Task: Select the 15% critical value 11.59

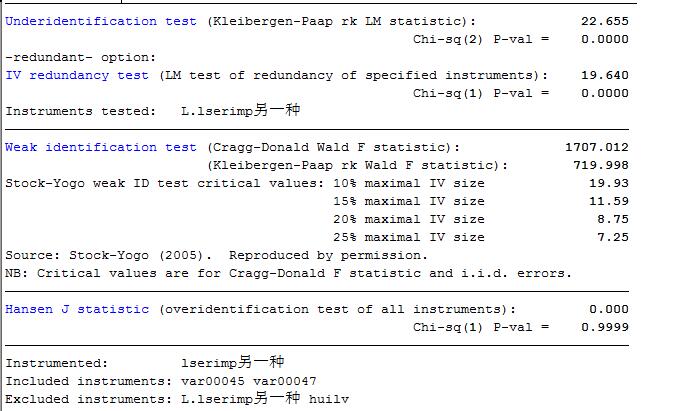Action: [x=608, y=201]
